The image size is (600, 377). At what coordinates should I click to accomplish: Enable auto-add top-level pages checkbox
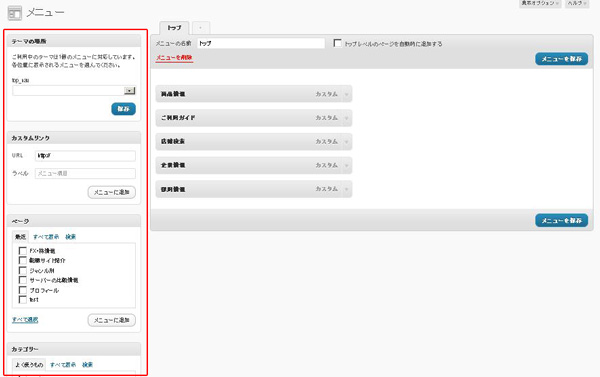338,43
